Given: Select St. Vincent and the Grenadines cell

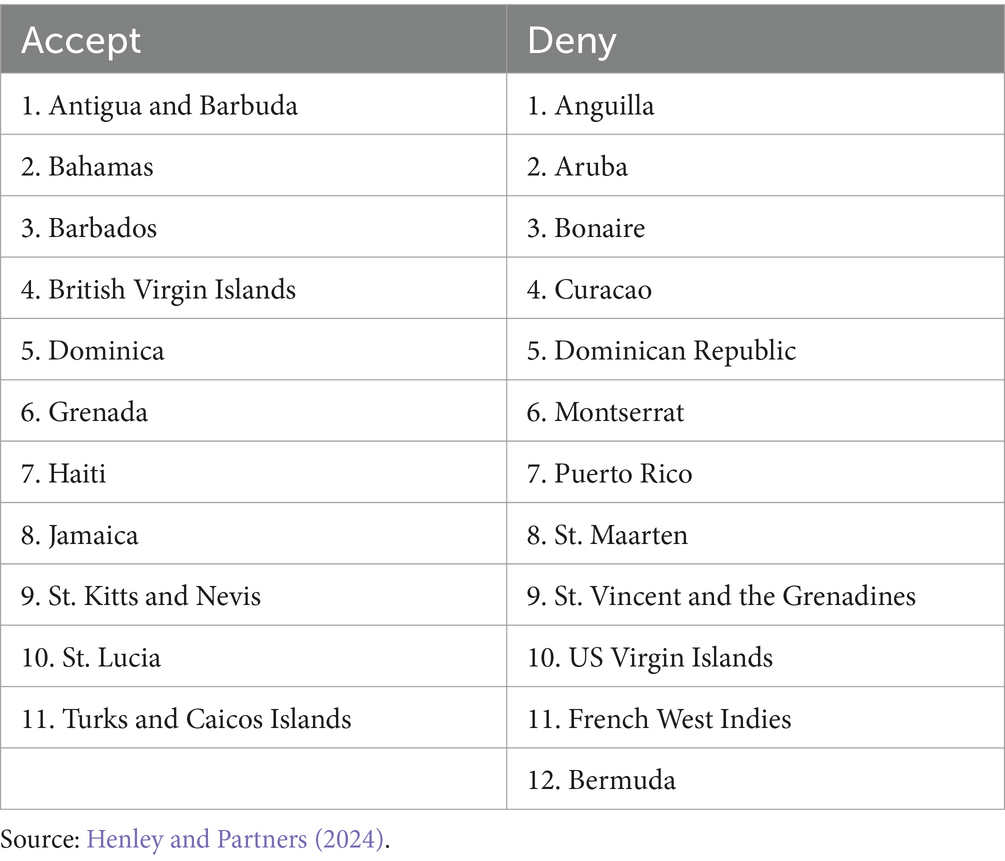Looking at the screenshot, I should pyautogui.click(x=755, y=595).
